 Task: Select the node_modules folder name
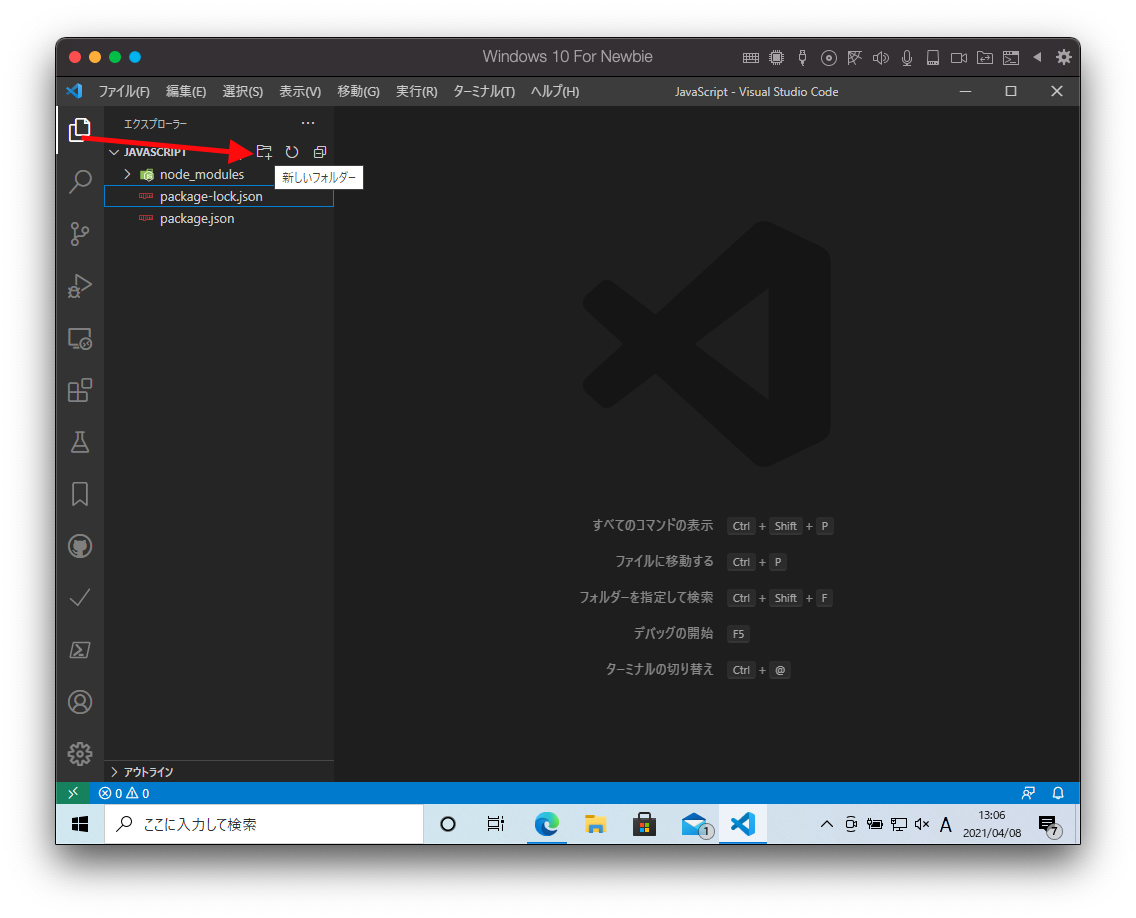click(202, 174)
